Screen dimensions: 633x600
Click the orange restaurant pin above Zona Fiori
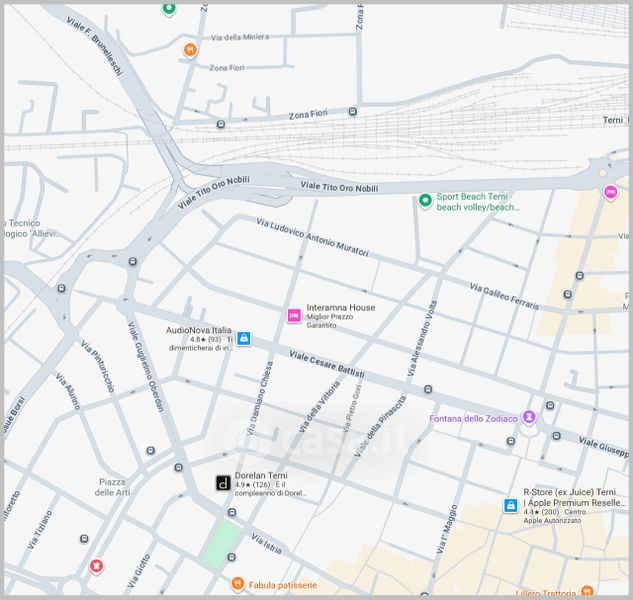point(190,50)
